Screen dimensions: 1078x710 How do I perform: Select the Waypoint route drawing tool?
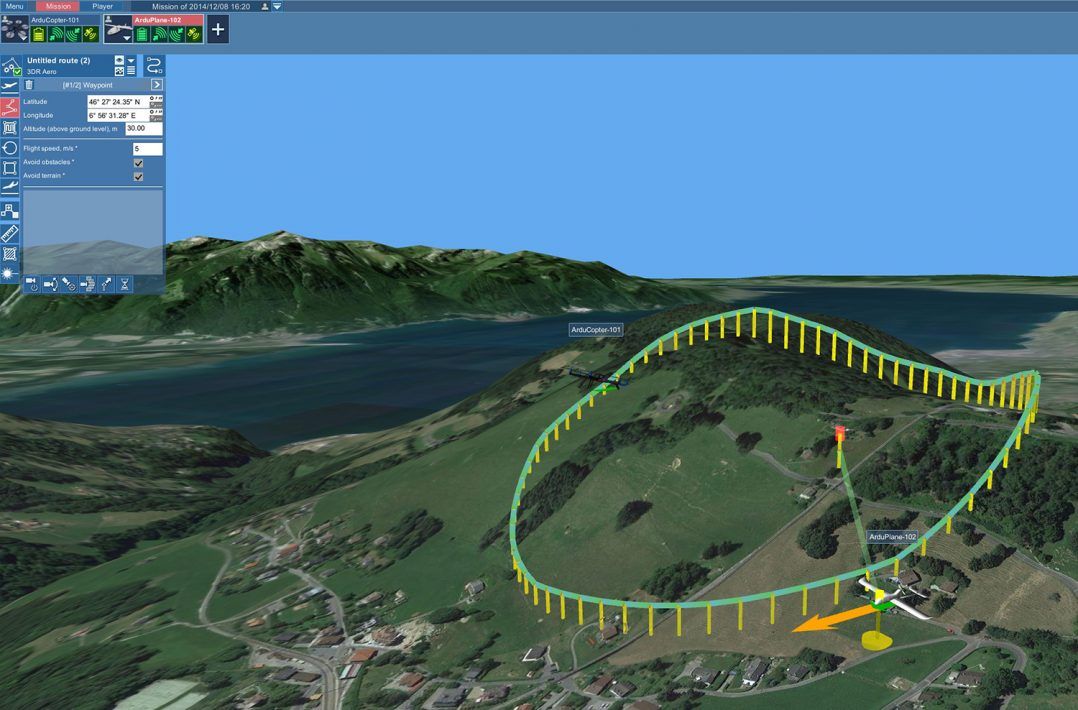click(x=10, y=107)
